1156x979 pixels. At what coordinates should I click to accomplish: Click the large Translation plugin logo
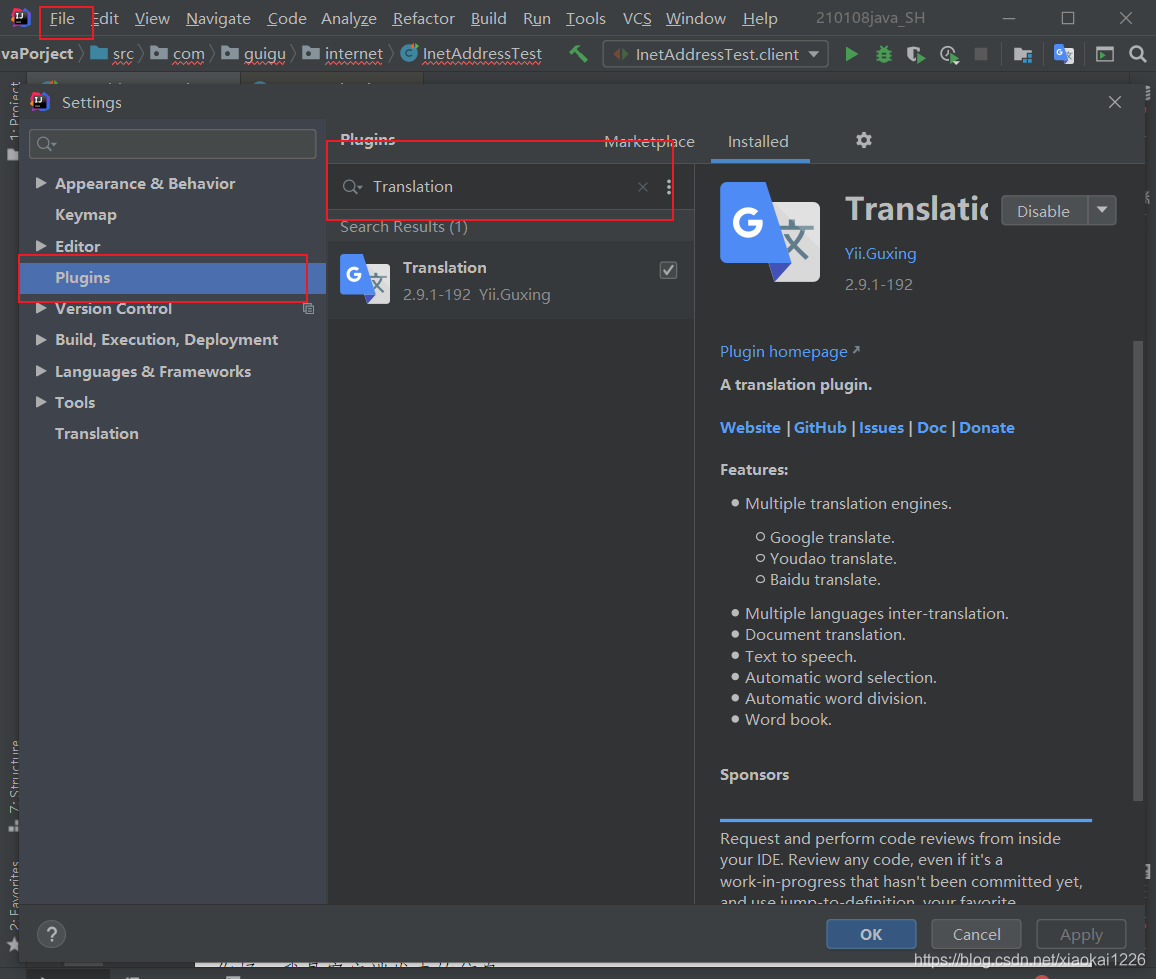(x=770, y=232)
